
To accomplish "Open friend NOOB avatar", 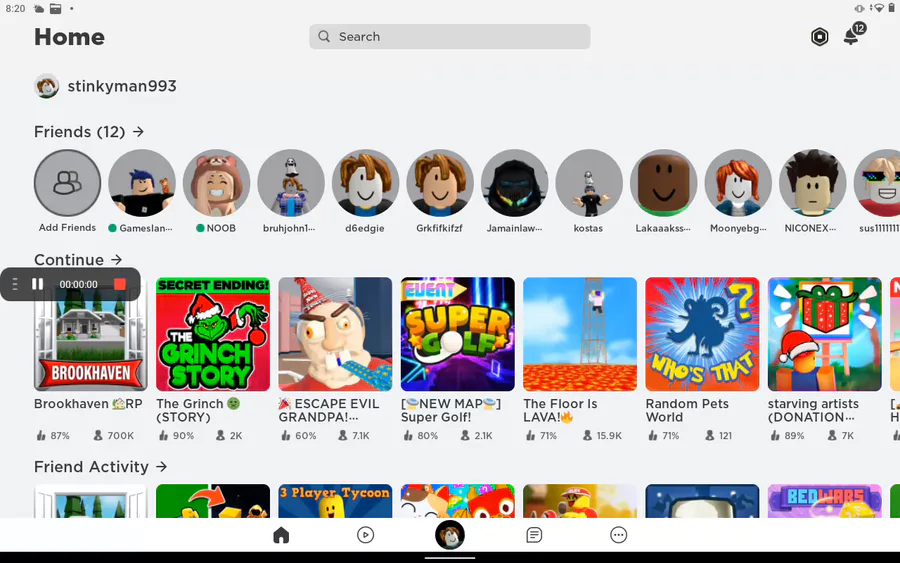I will coord(216,183).
